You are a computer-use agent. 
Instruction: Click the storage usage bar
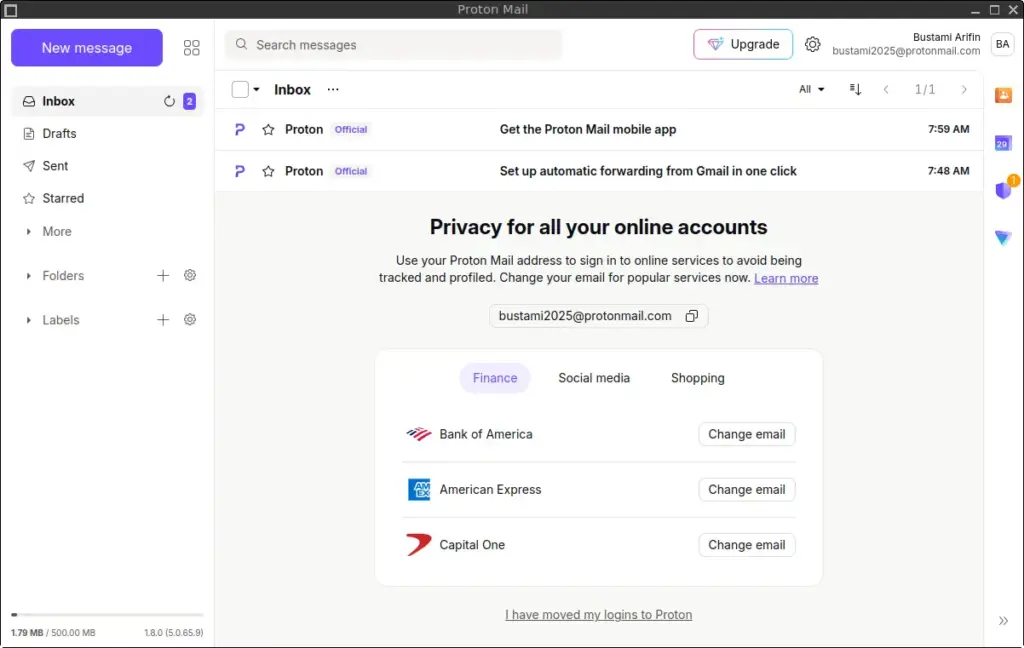click(107, 615)
